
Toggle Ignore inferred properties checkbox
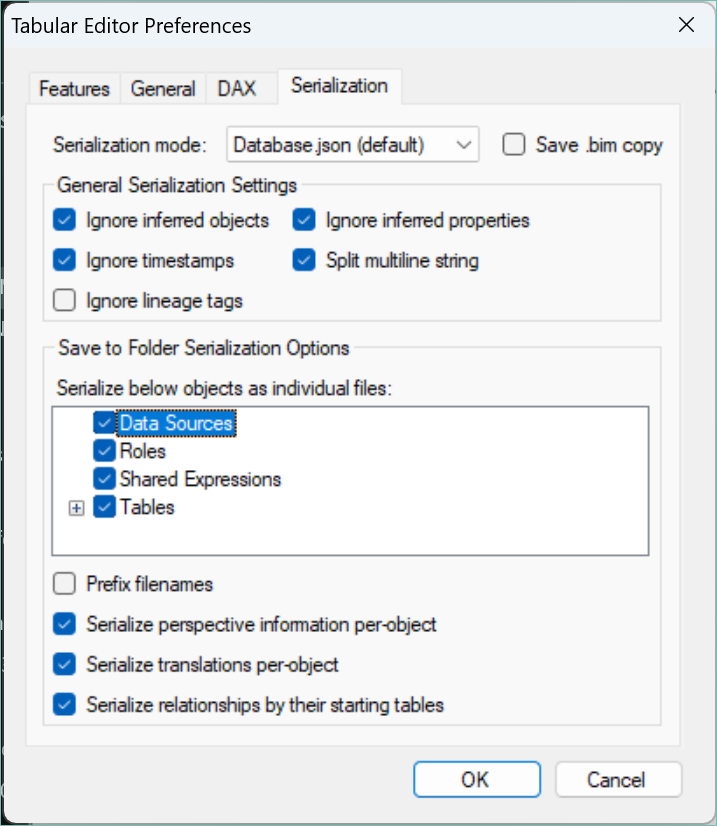point(305,220)
